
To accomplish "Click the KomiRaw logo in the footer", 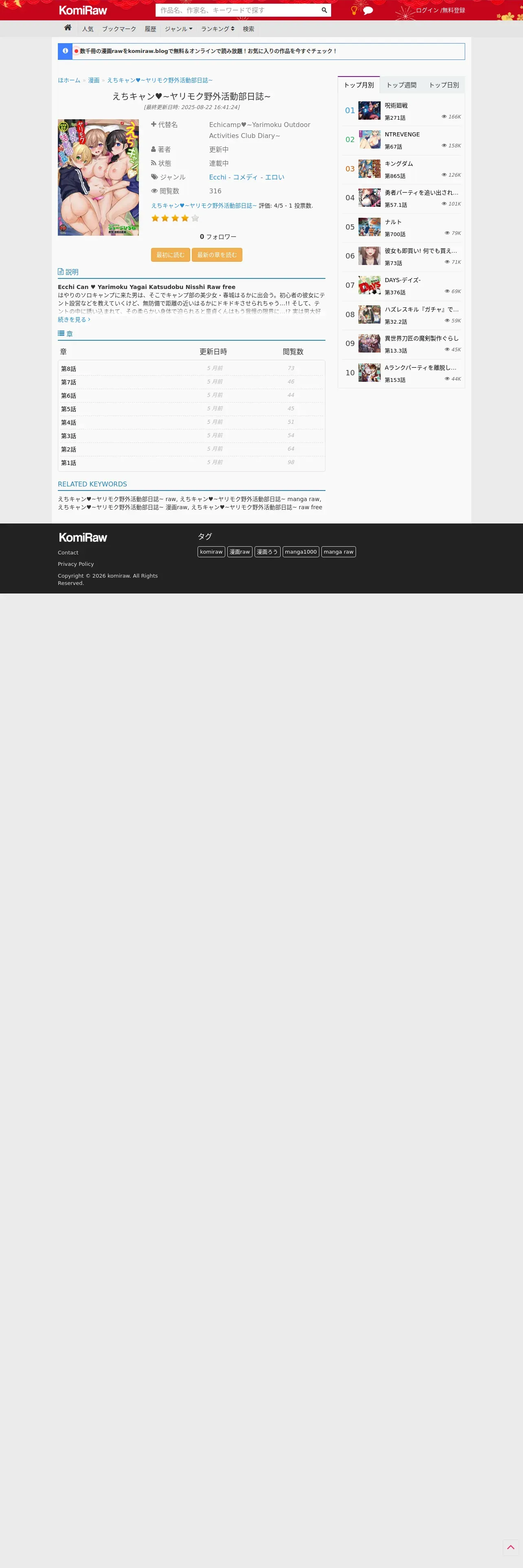I will (83, 537).
